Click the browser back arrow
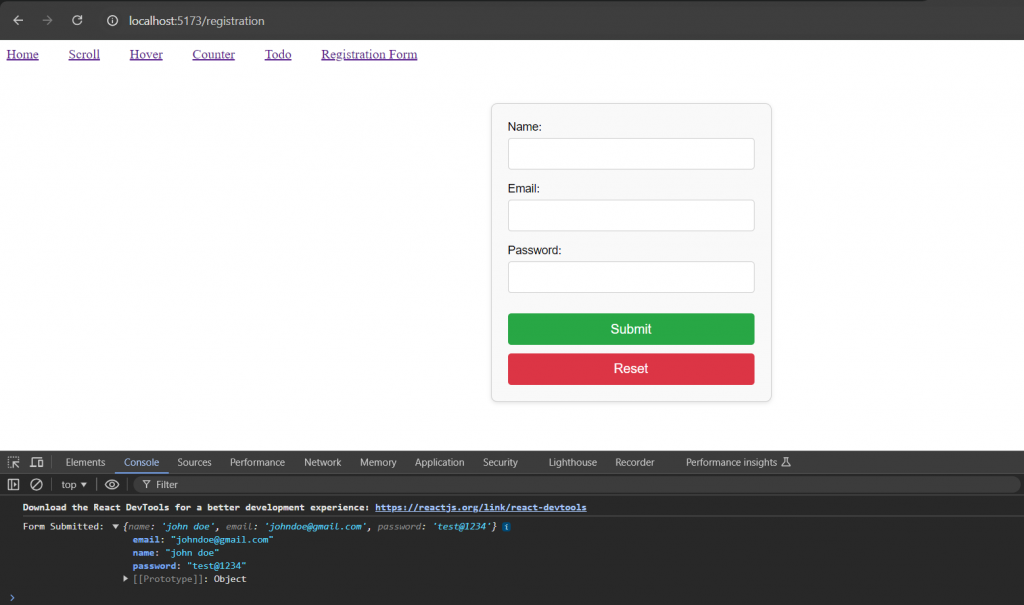This screenshot has width=1024, height=605. tap(18, 20)
